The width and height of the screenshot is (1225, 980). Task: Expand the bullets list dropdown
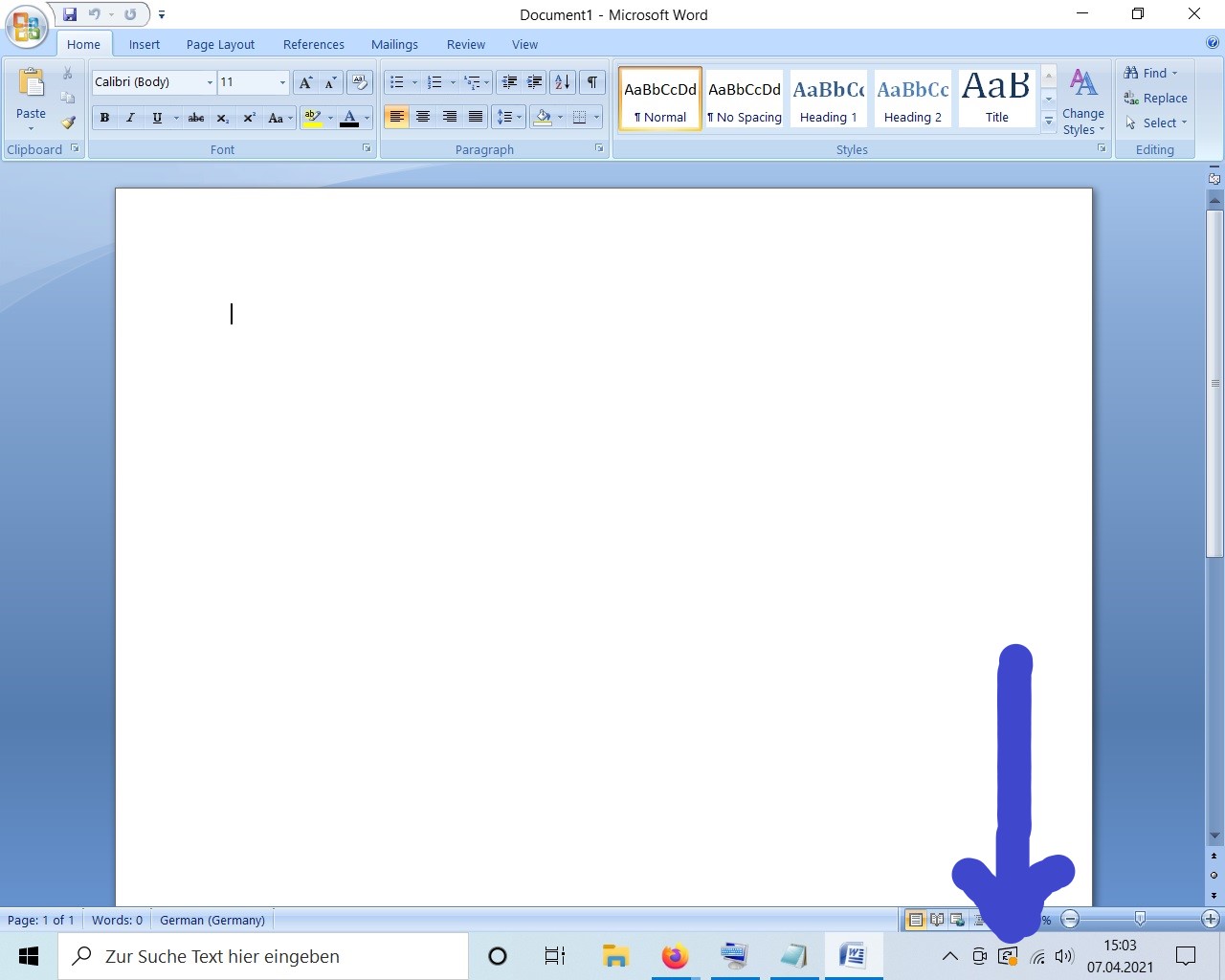414,82
